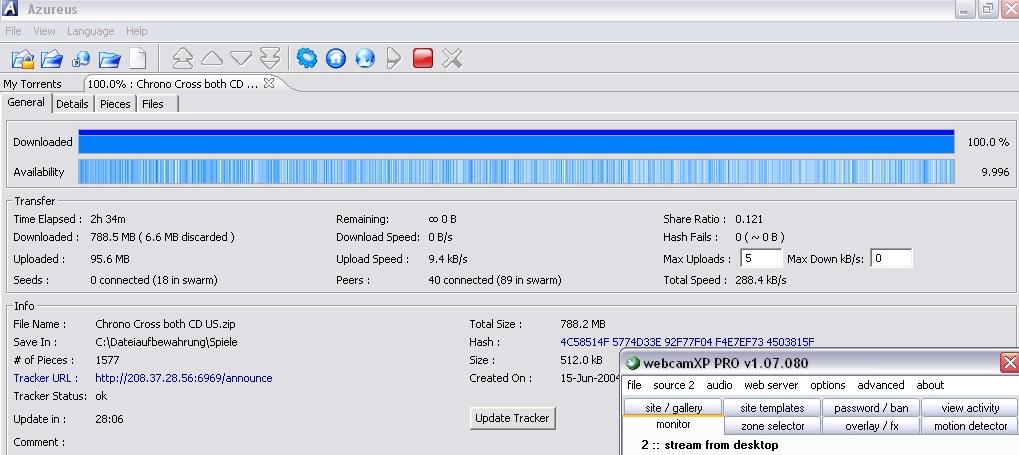The width and height of the screenshot is (1019, 455).
Task: Open the View menu
Action: point(44,31)
